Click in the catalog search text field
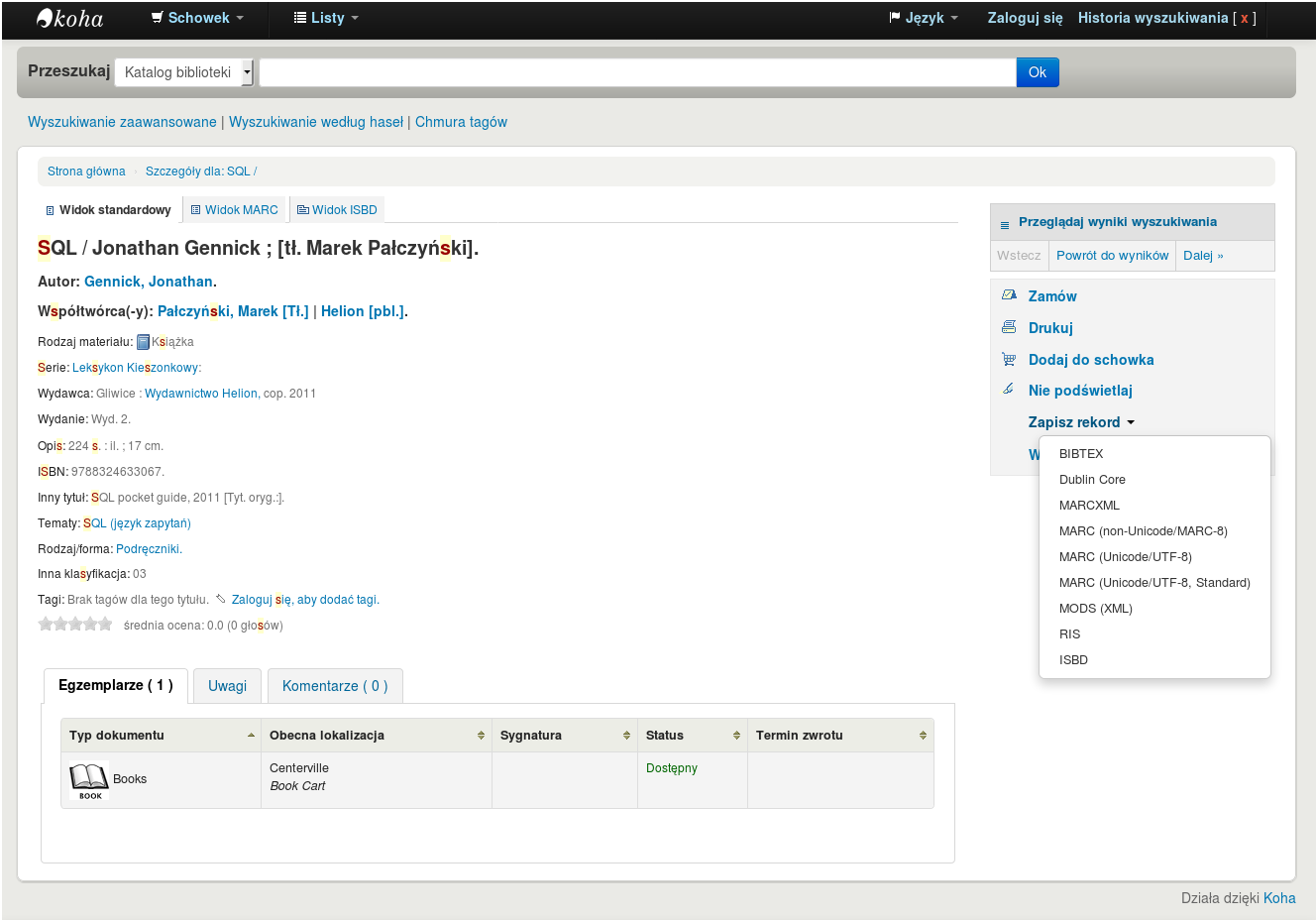Screen dimensions: 1316x920 click(637, 72)
